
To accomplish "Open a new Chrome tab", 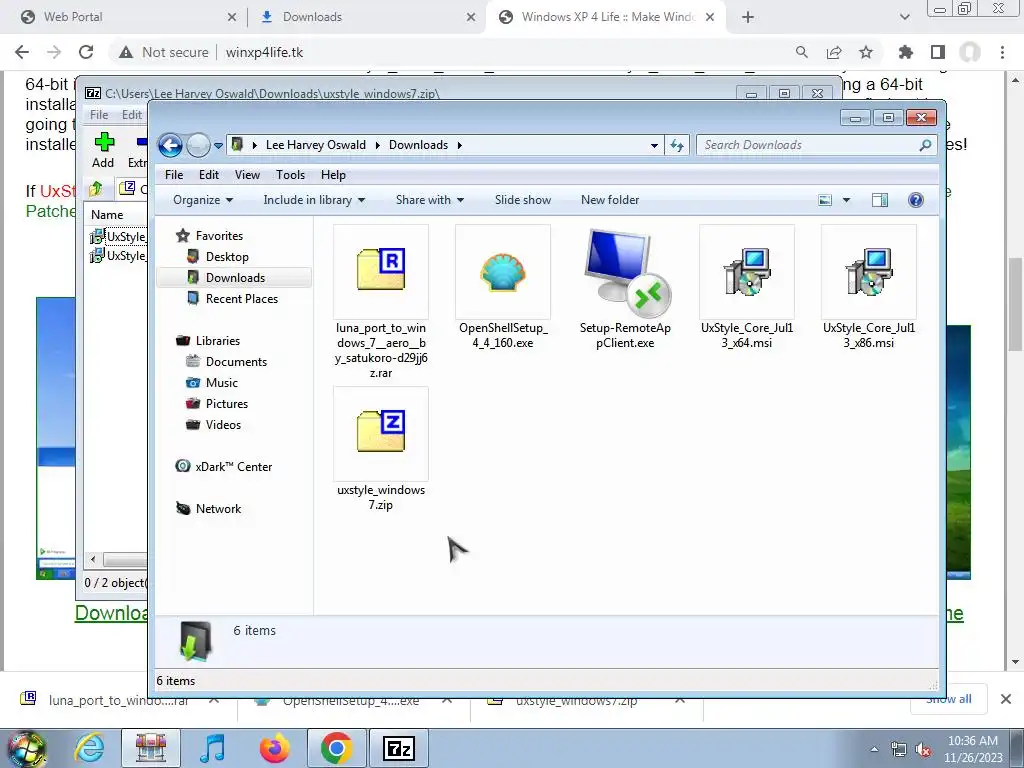I will click(x=748, y=17).
